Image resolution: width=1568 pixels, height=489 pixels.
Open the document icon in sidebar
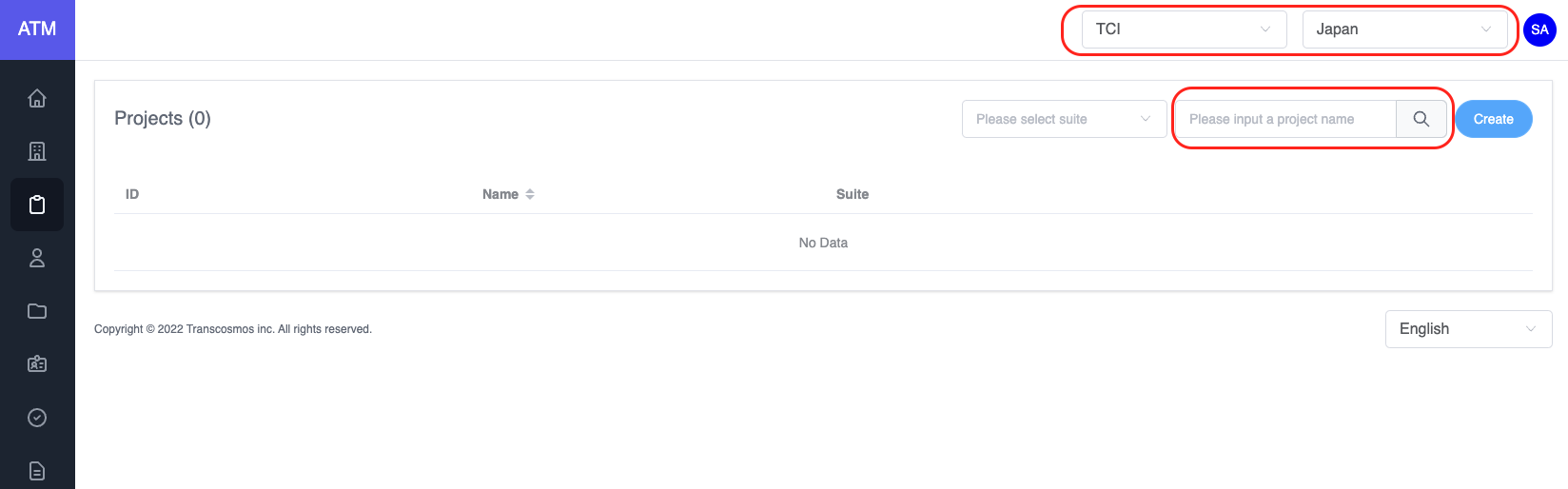pos(37,471)
